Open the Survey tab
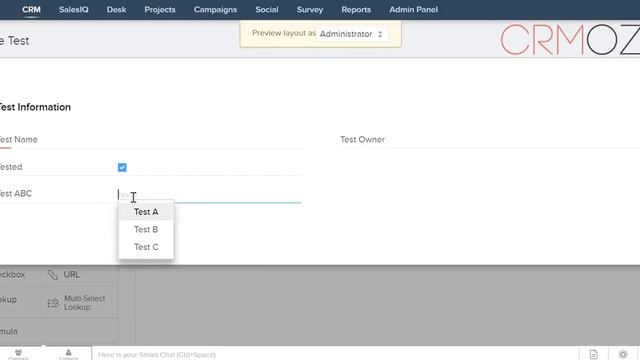 pos(310,9)
